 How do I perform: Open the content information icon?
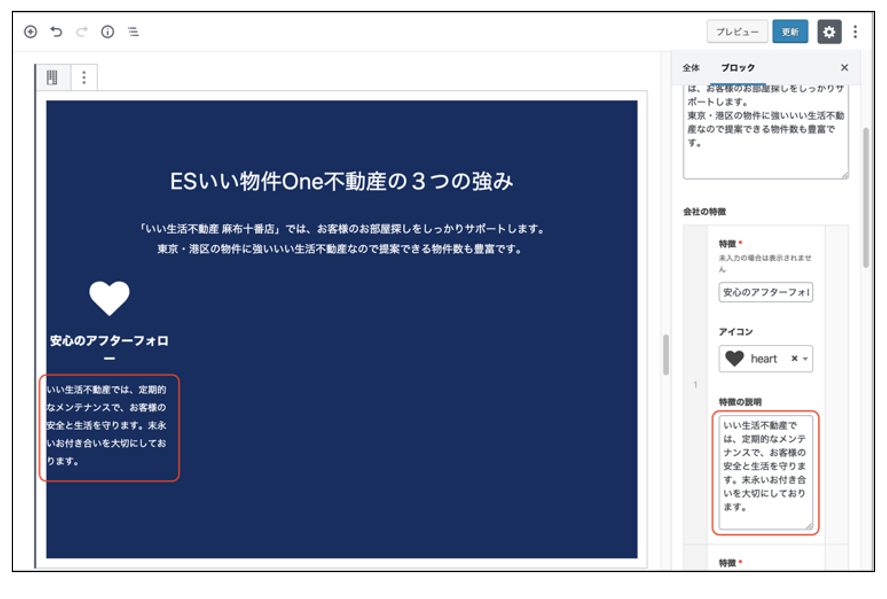108,32
